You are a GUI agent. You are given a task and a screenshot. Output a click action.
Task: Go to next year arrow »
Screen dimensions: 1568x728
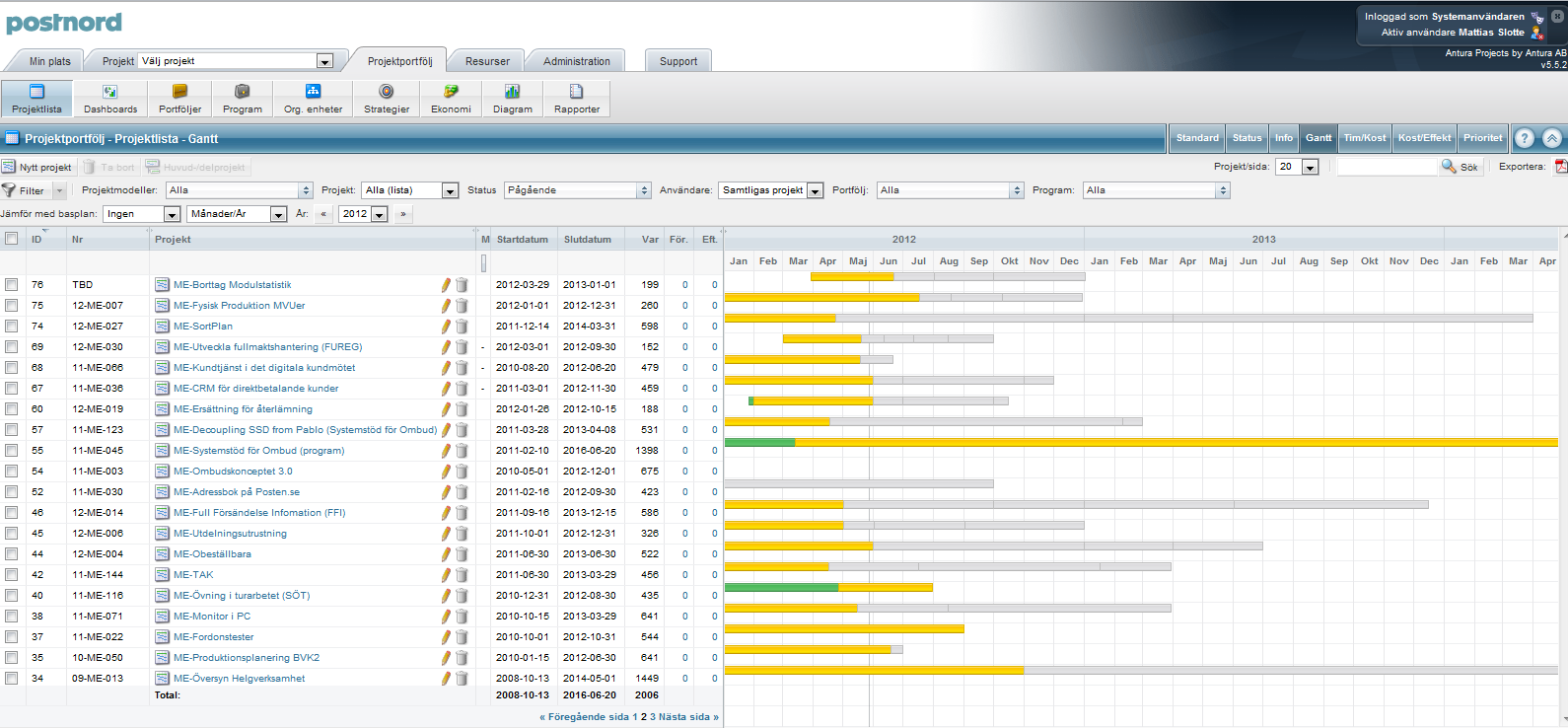[x=402, y=214]
